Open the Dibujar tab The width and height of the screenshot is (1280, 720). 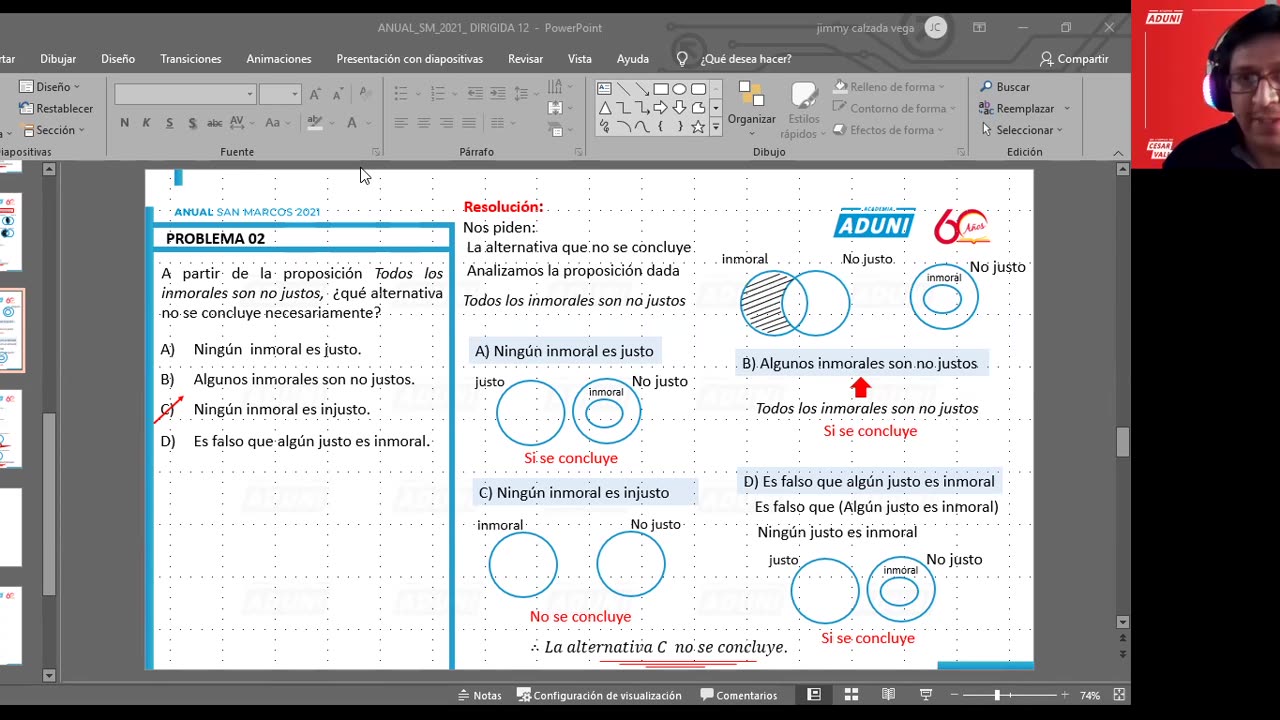coord(58,59)
